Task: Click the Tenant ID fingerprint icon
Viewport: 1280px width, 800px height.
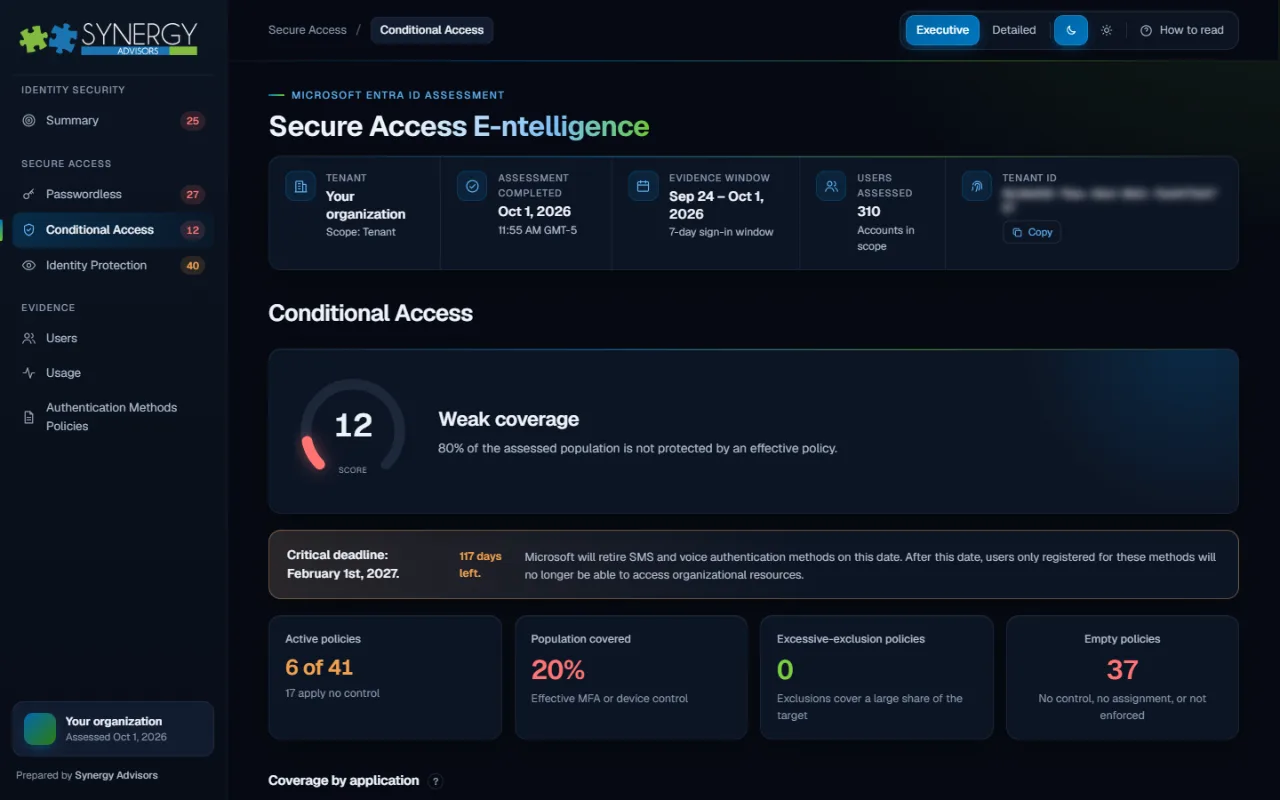Action: [977, 186]
